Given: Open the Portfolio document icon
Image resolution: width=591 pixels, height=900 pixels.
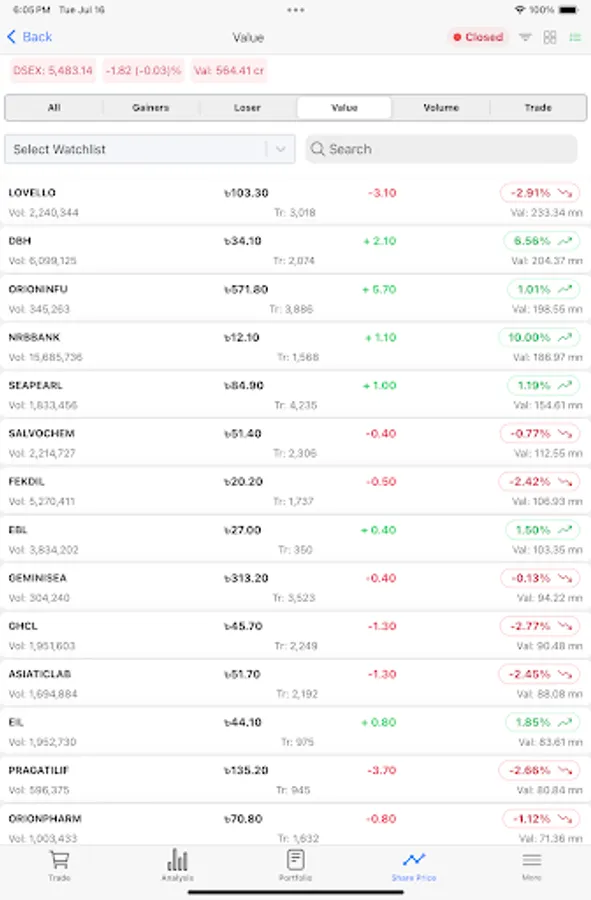Looking at the screenshot, I should click(x=295, y=860).
